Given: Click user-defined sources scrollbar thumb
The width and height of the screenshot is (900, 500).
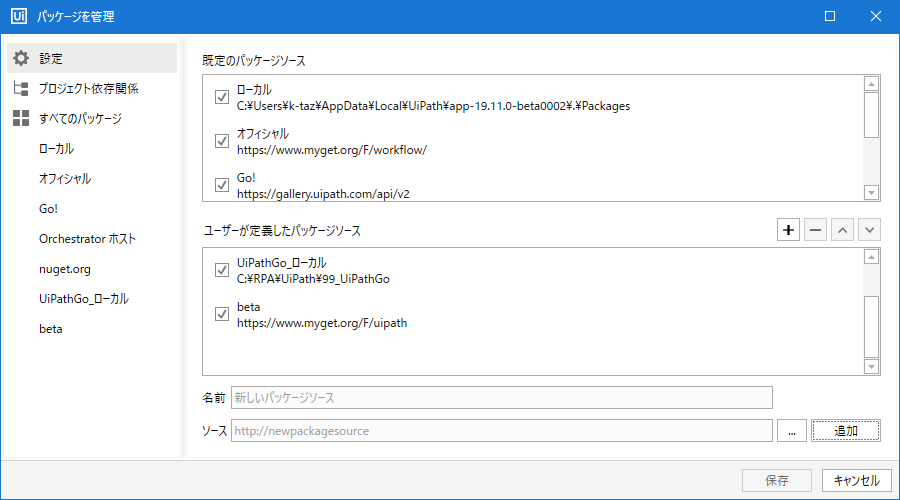Looking at the screenshot, I should click(871, 327).
